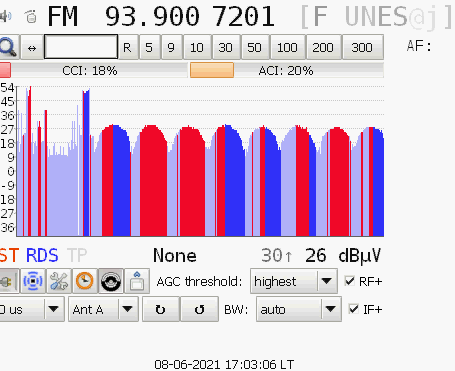
Task: Click the ST stereo indicator
Action: pyautogui.click(x=9, y=256)
